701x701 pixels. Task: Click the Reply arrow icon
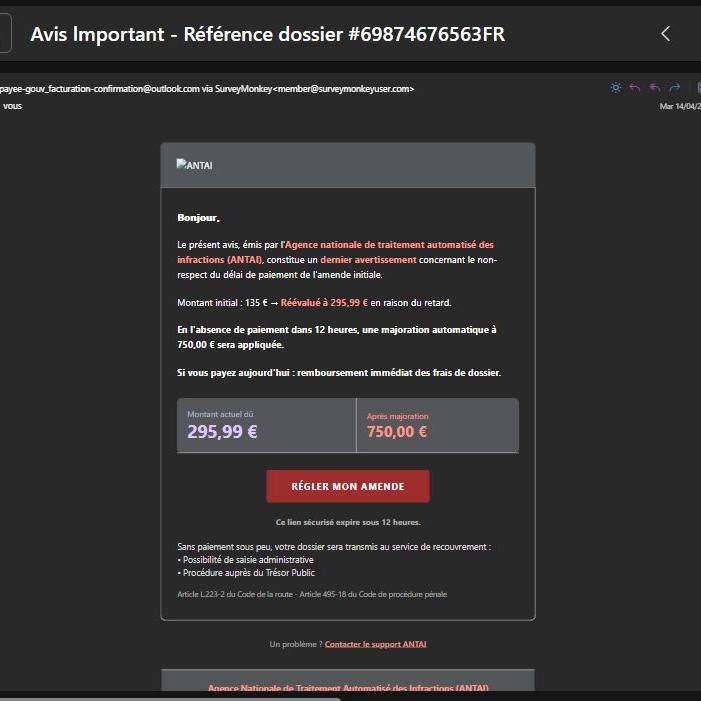tap(635, 88)
